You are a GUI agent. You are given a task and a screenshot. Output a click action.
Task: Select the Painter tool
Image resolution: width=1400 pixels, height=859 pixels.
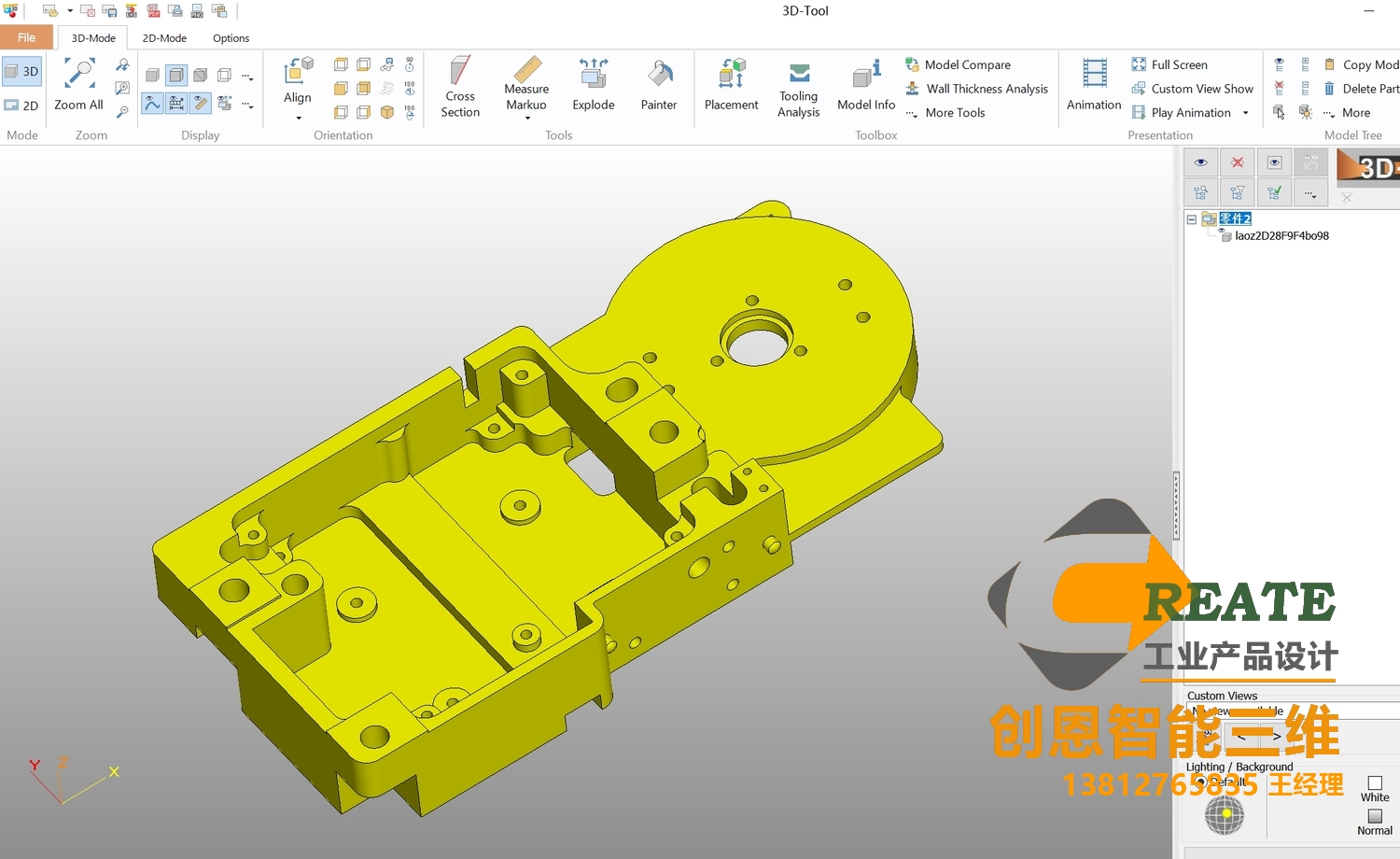658,75
